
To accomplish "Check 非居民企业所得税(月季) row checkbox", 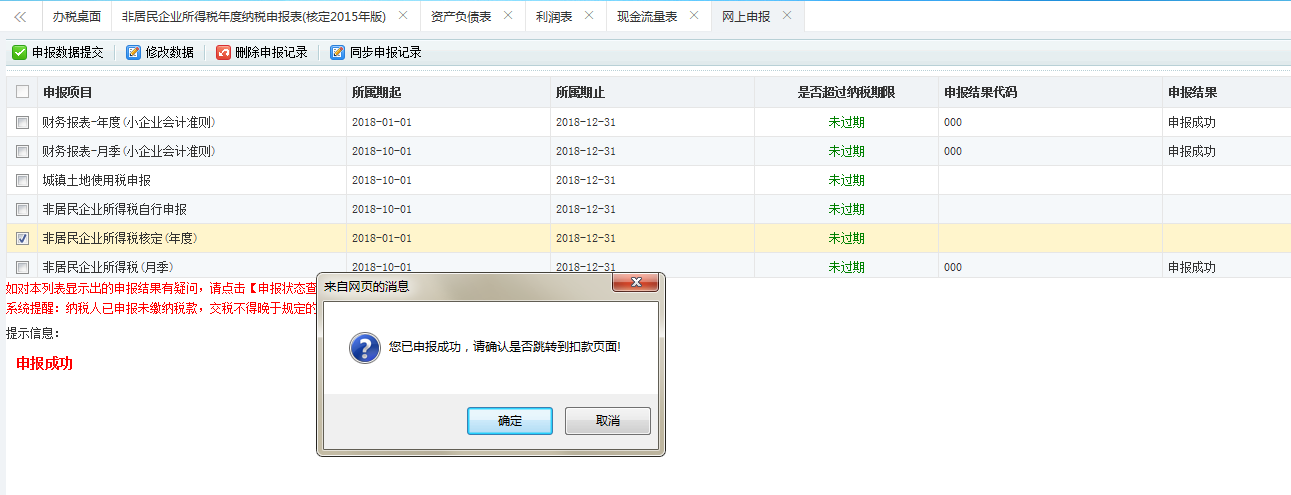I will tap(22, 267).
